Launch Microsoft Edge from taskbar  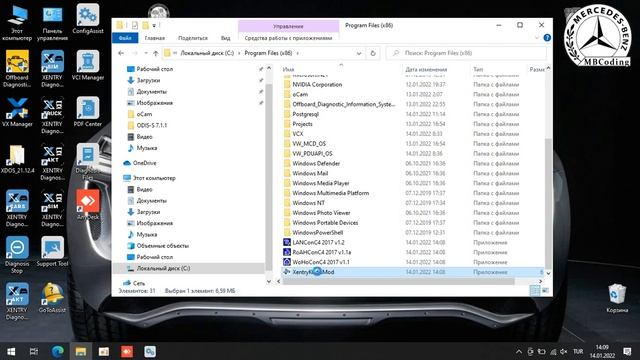point(58,351)
